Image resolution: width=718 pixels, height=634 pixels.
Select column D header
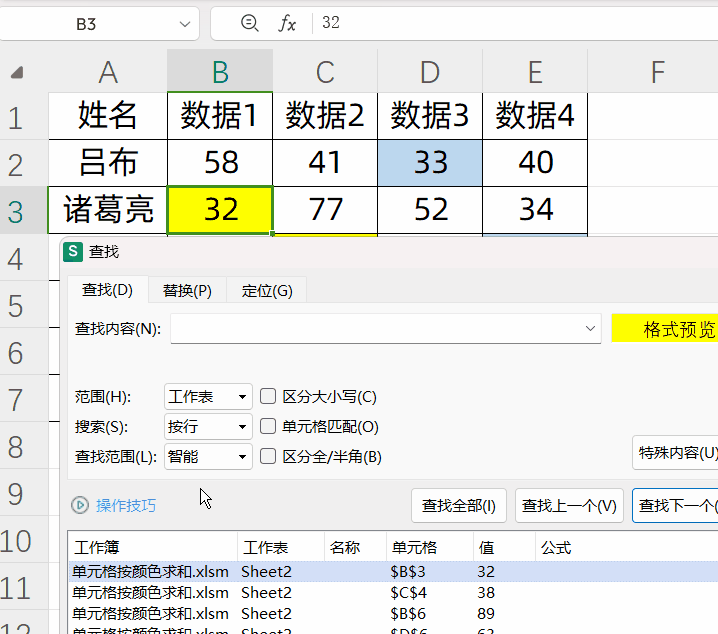[430, 71]
